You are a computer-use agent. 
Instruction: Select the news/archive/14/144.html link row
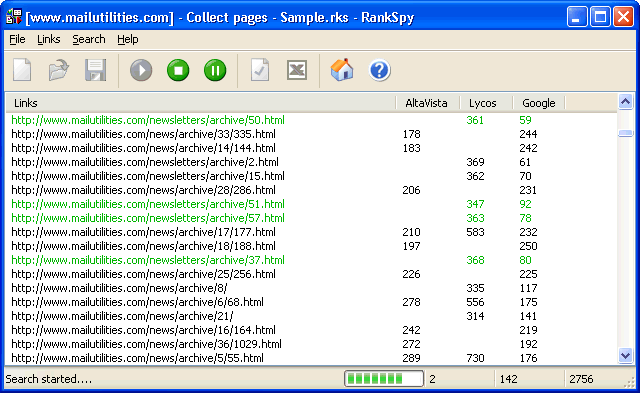tap(311, 148)
